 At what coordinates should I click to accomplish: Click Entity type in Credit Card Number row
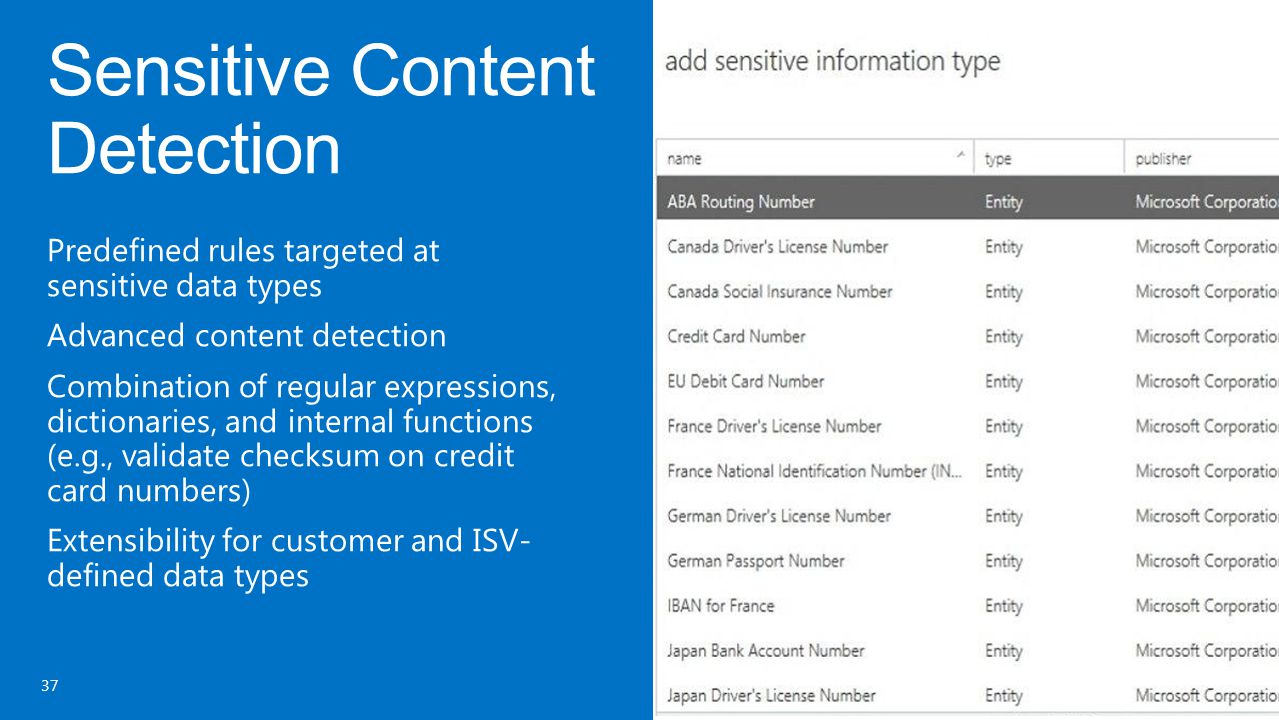click(x=1003, y=336)
